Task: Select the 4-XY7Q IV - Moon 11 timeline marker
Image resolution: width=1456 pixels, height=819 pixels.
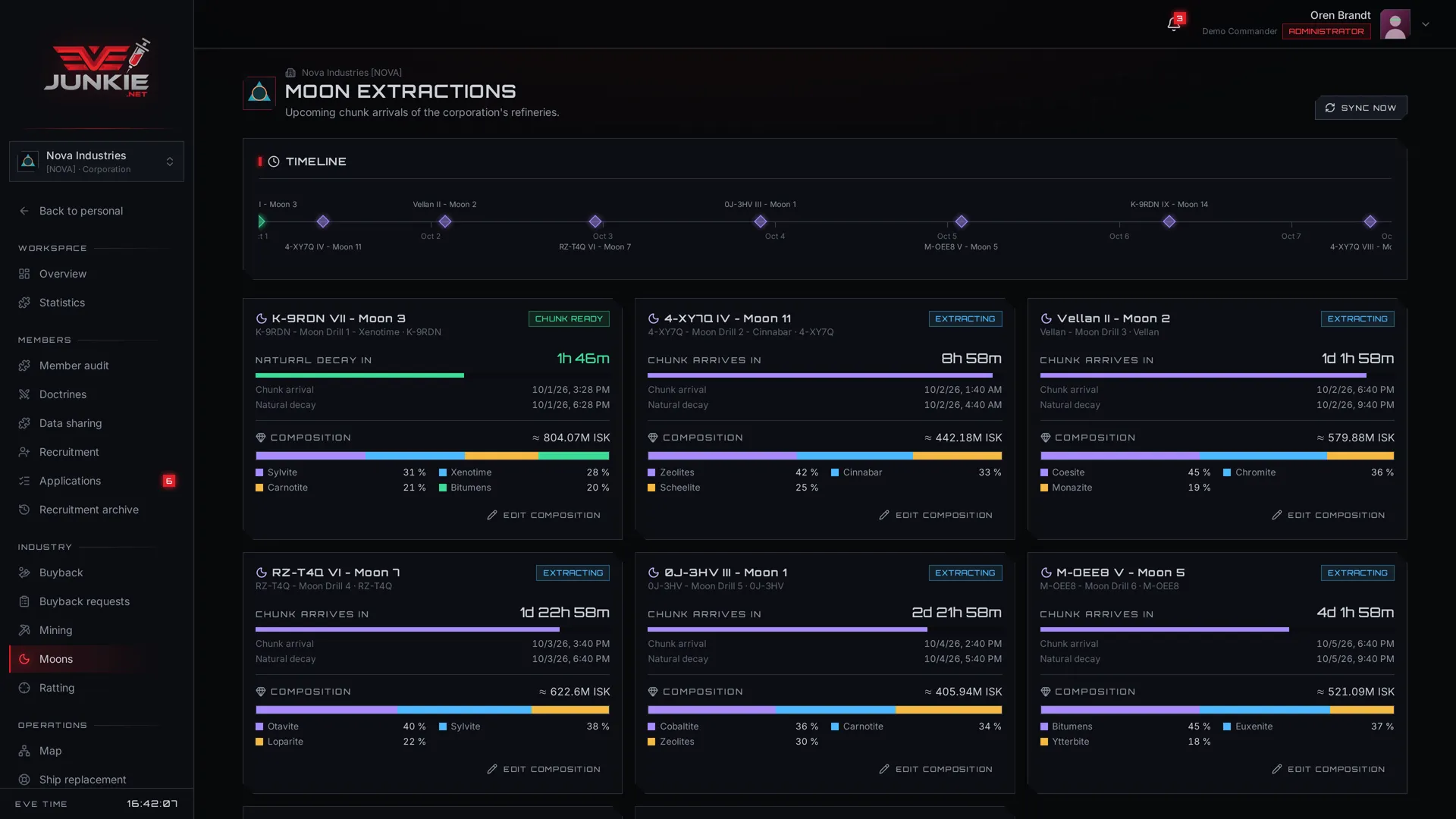Action: click(x=323, y=221)
